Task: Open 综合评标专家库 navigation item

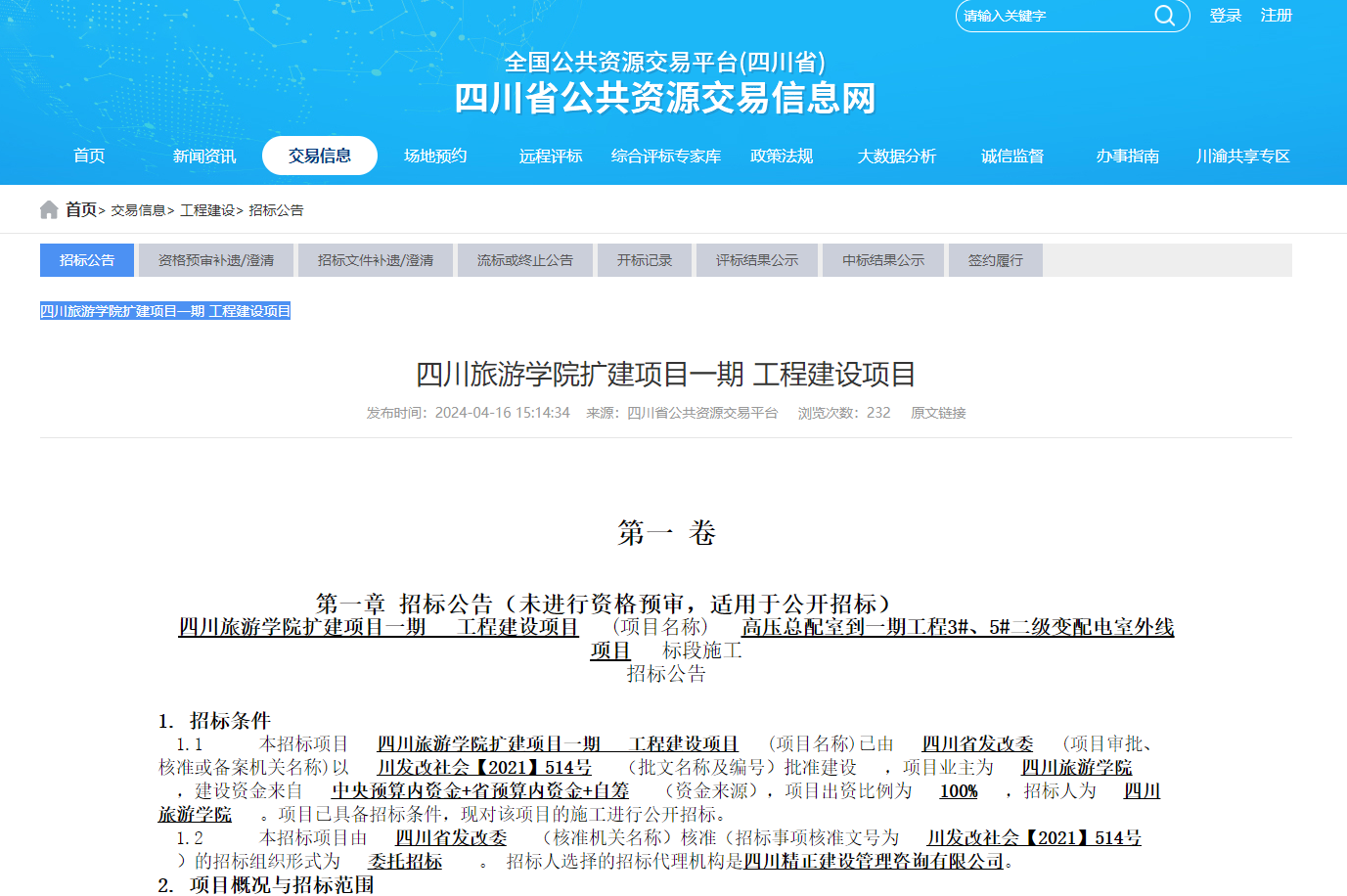Action: (666, 157)
